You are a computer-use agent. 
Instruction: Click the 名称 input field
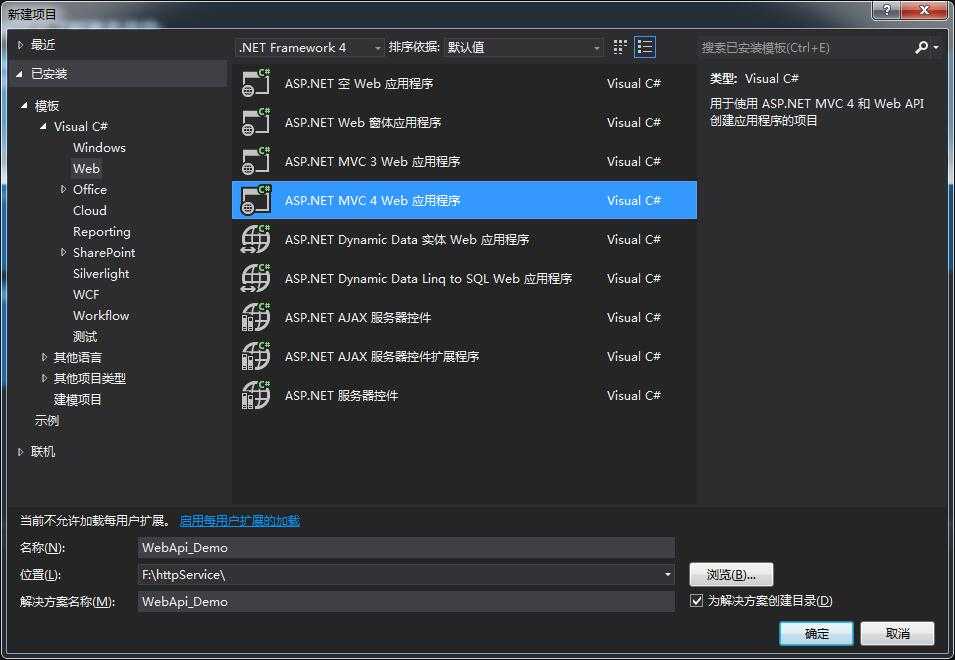pyautogui.click(x=406, y=547)
